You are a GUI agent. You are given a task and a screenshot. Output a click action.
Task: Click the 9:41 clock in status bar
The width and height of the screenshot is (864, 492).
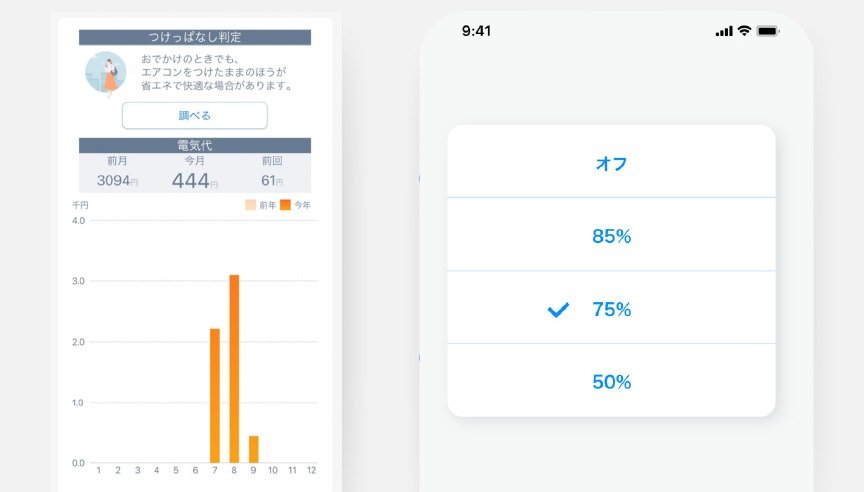click(x=476, y=31)
